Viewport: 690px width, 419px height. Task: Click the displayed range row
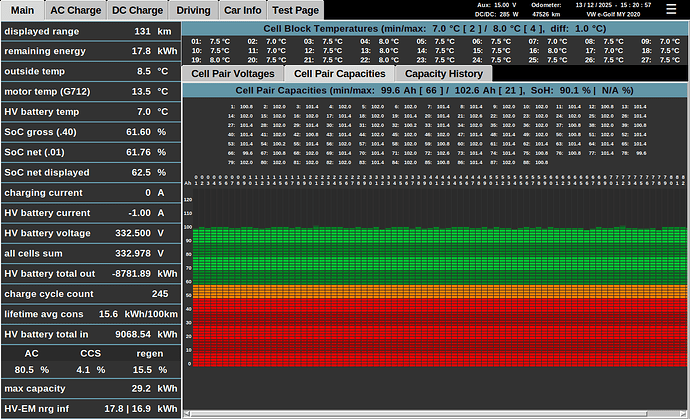tap(90, 30)
